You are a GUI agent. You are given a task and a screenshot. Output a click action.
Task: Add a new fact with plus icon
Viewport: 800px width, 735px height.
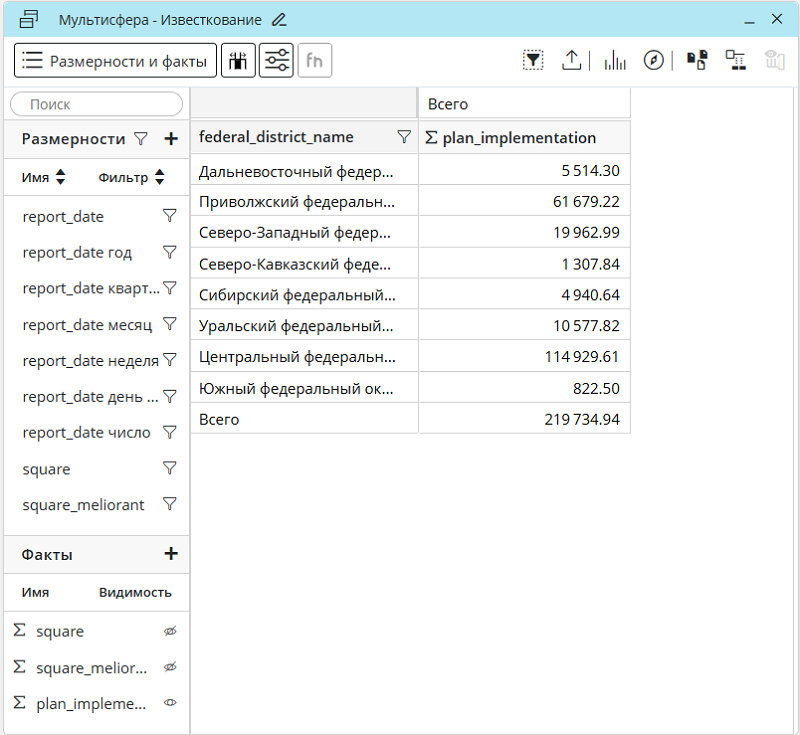[170, 554]
